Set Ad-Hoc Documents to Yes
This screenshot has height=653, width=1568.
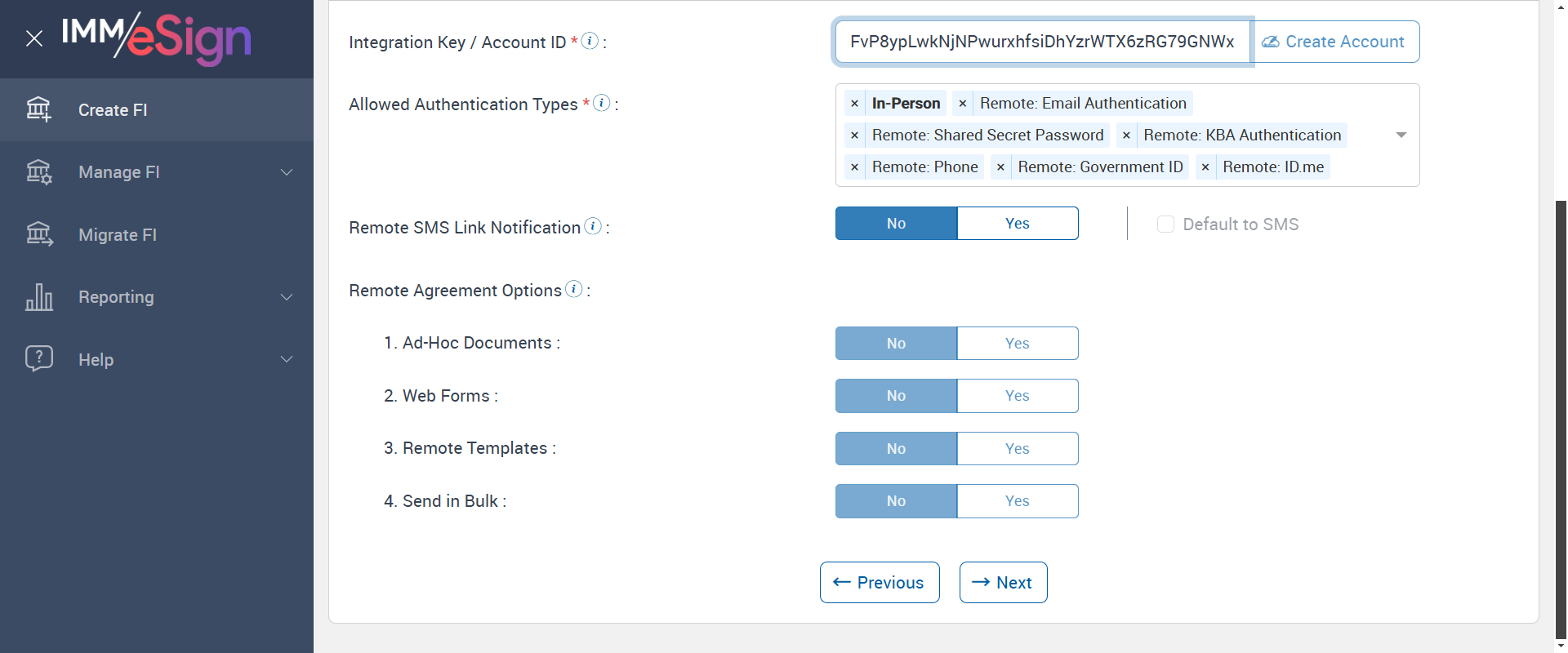pos(1017,344)
